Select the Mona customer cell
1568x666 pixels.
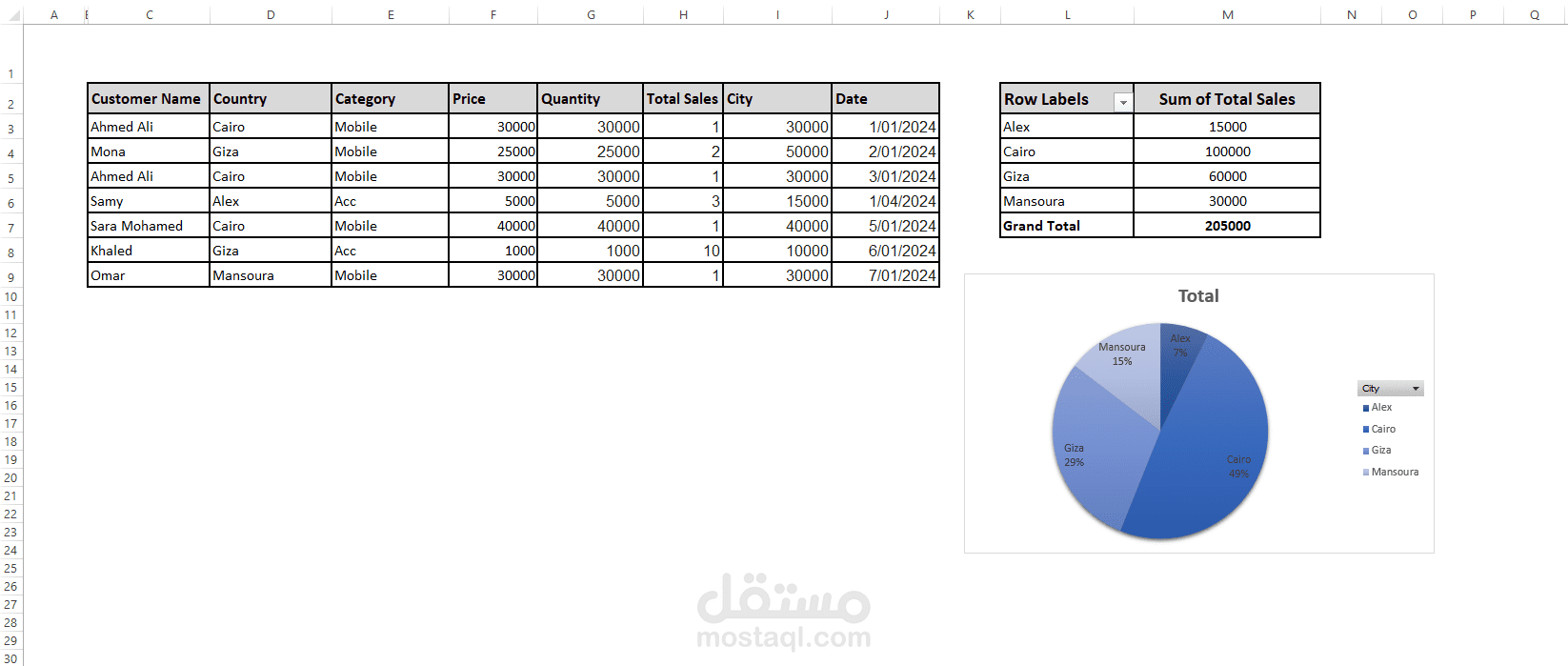[x=149, y=151]
